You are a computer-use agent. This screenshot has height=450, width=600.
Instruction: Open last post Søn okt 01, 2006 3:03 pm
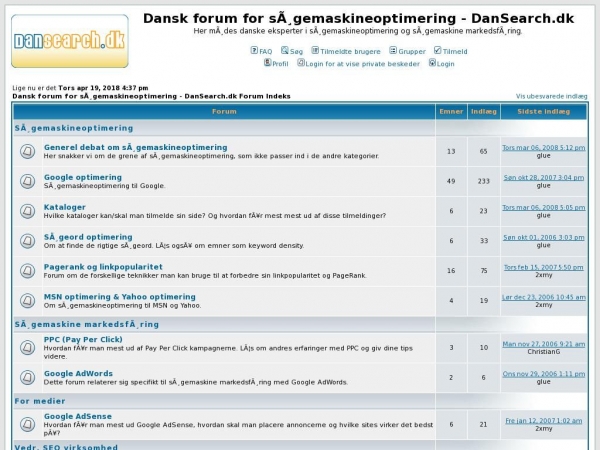click(543, 237)
